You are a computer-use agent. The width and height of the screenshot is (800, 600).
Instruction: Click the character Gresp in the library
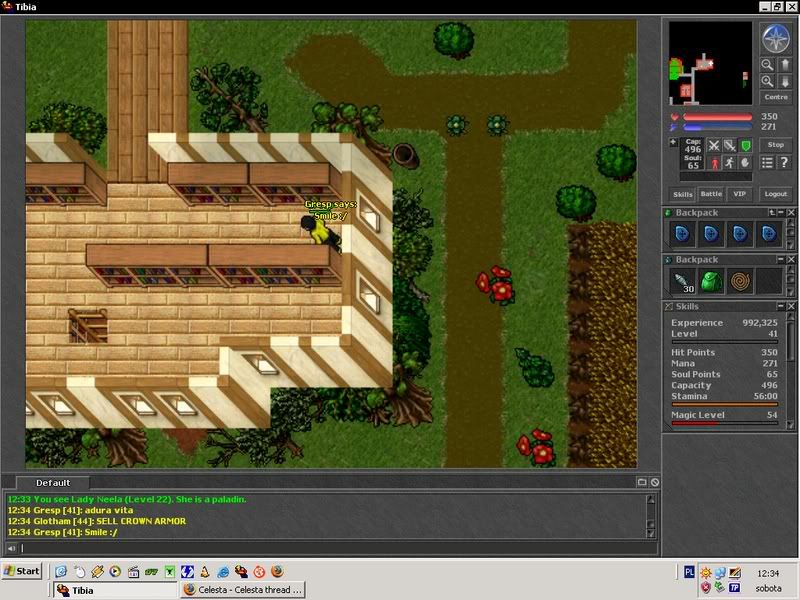(x=320, y=231)
